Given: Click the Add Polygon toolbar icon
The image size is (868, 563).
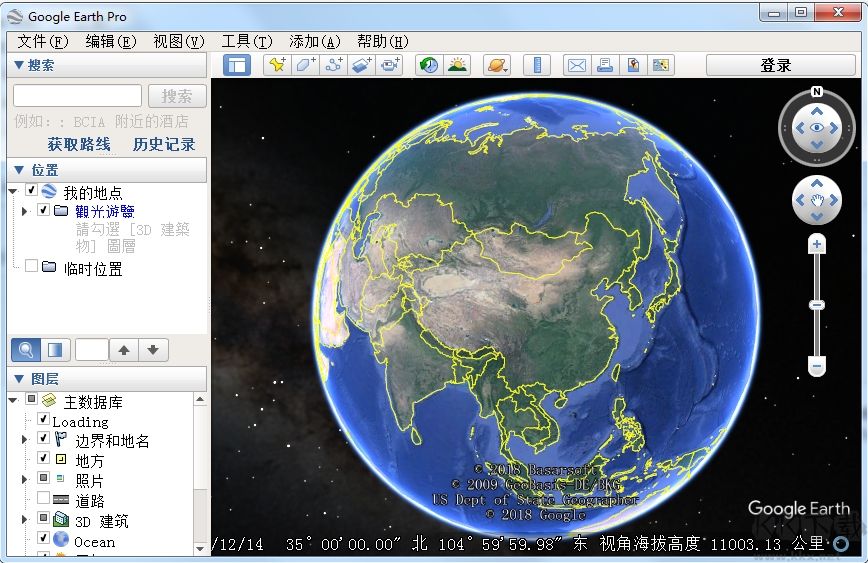Looking at the screenshot, I should point(305,65).
